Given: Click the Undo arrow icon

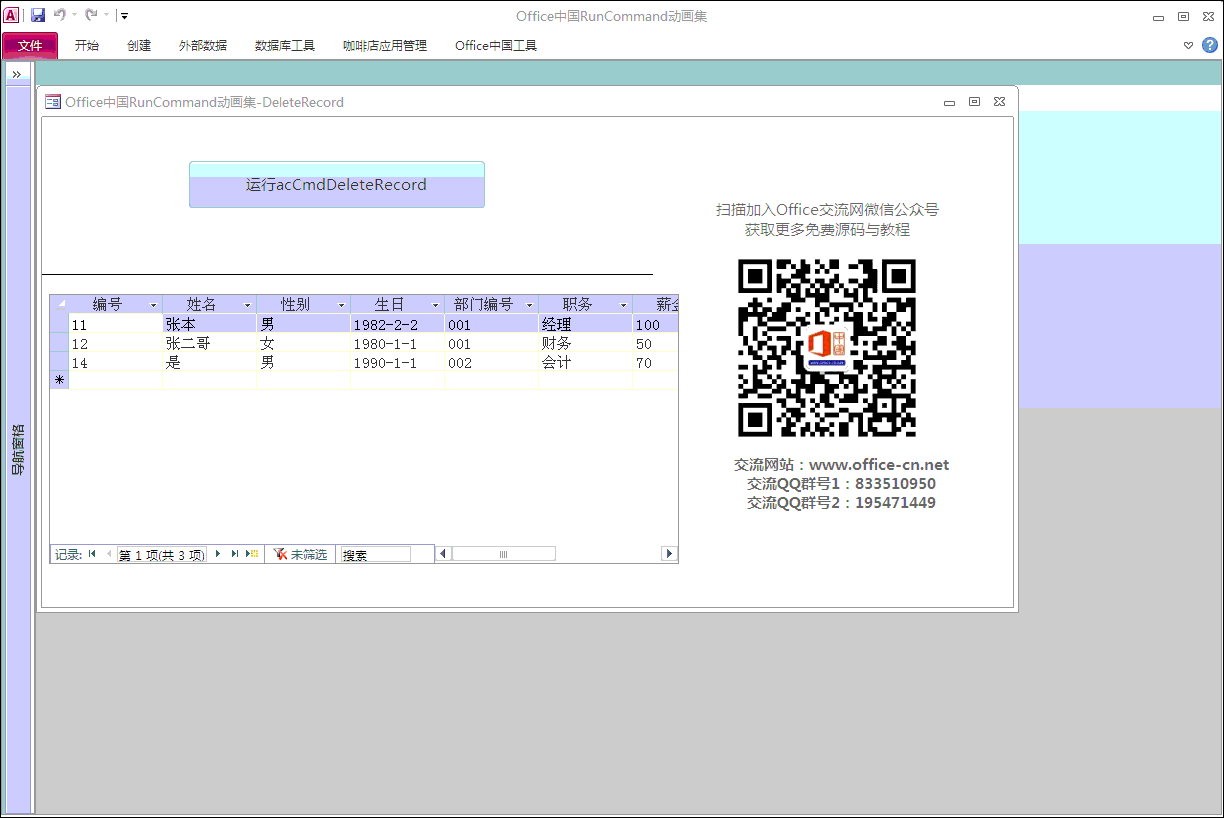Looking at the screenshot, I should (60, 15).
